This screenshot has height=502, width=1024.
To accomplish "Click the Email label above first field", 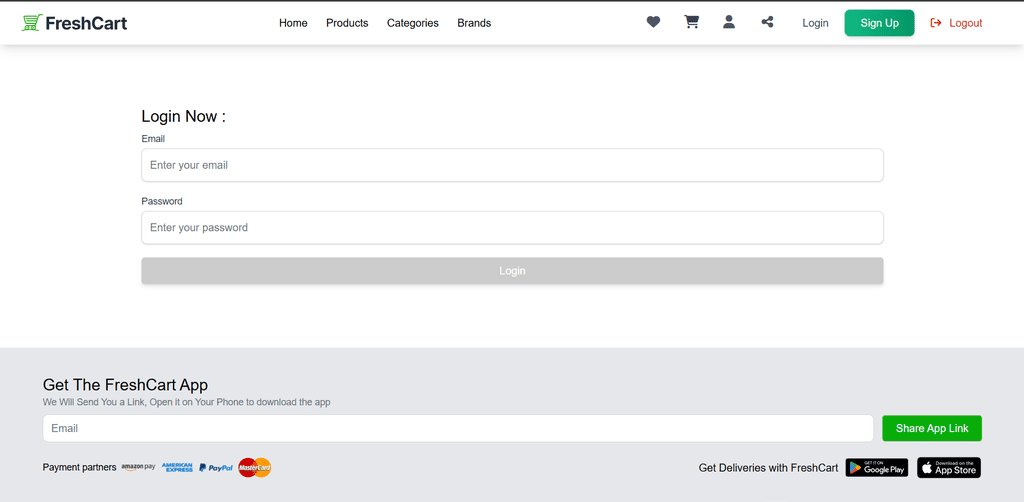I will tap(153, 138).
